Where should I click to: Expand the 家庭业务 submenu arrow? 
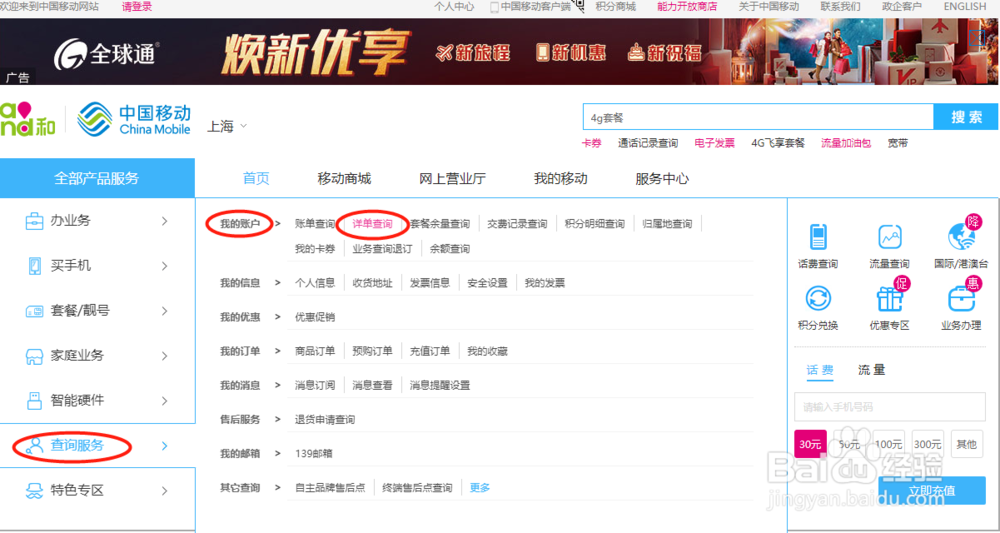click(164, 356)
